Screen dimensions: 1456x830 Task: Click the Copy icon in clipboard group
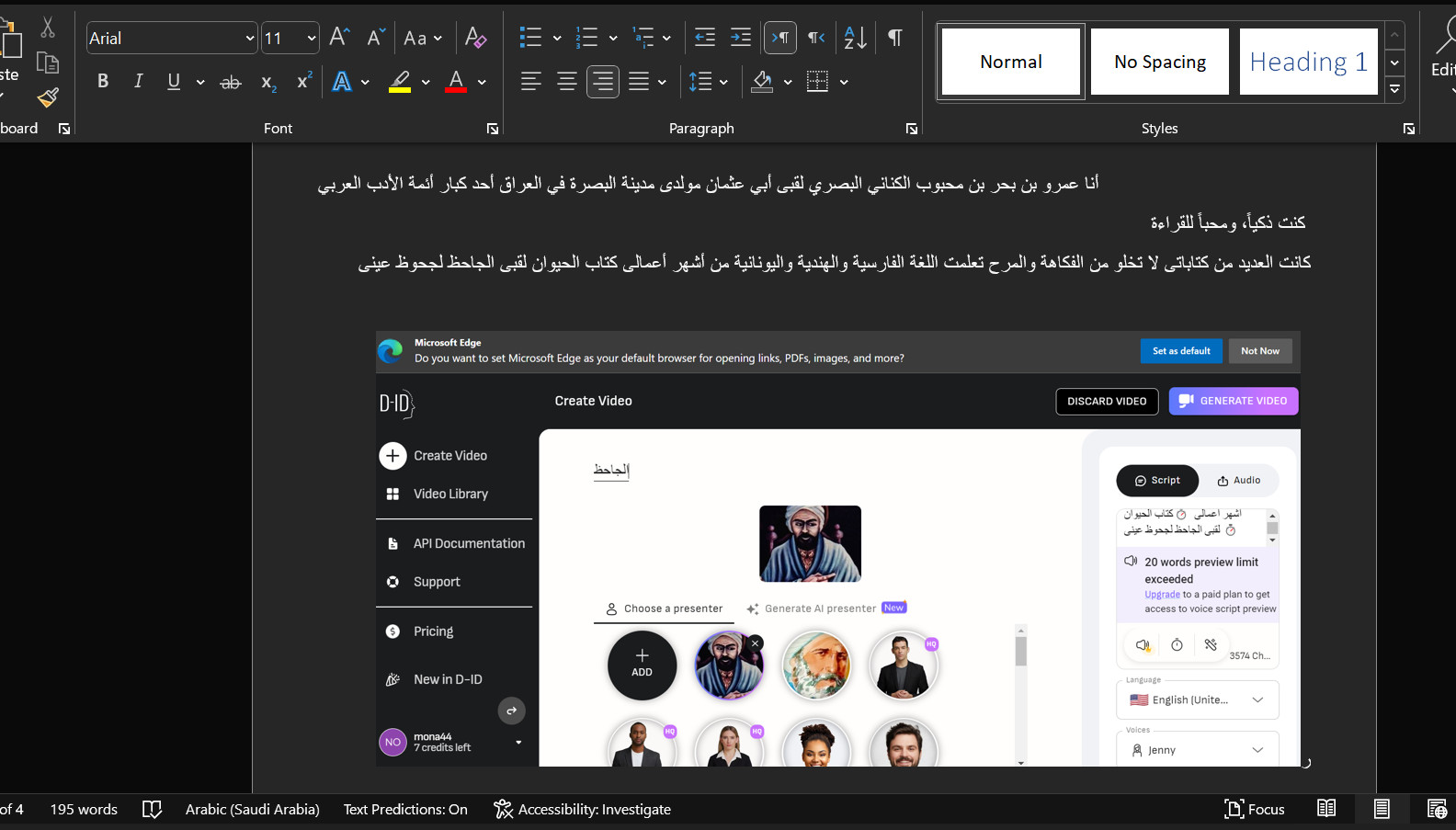[48, 63]
